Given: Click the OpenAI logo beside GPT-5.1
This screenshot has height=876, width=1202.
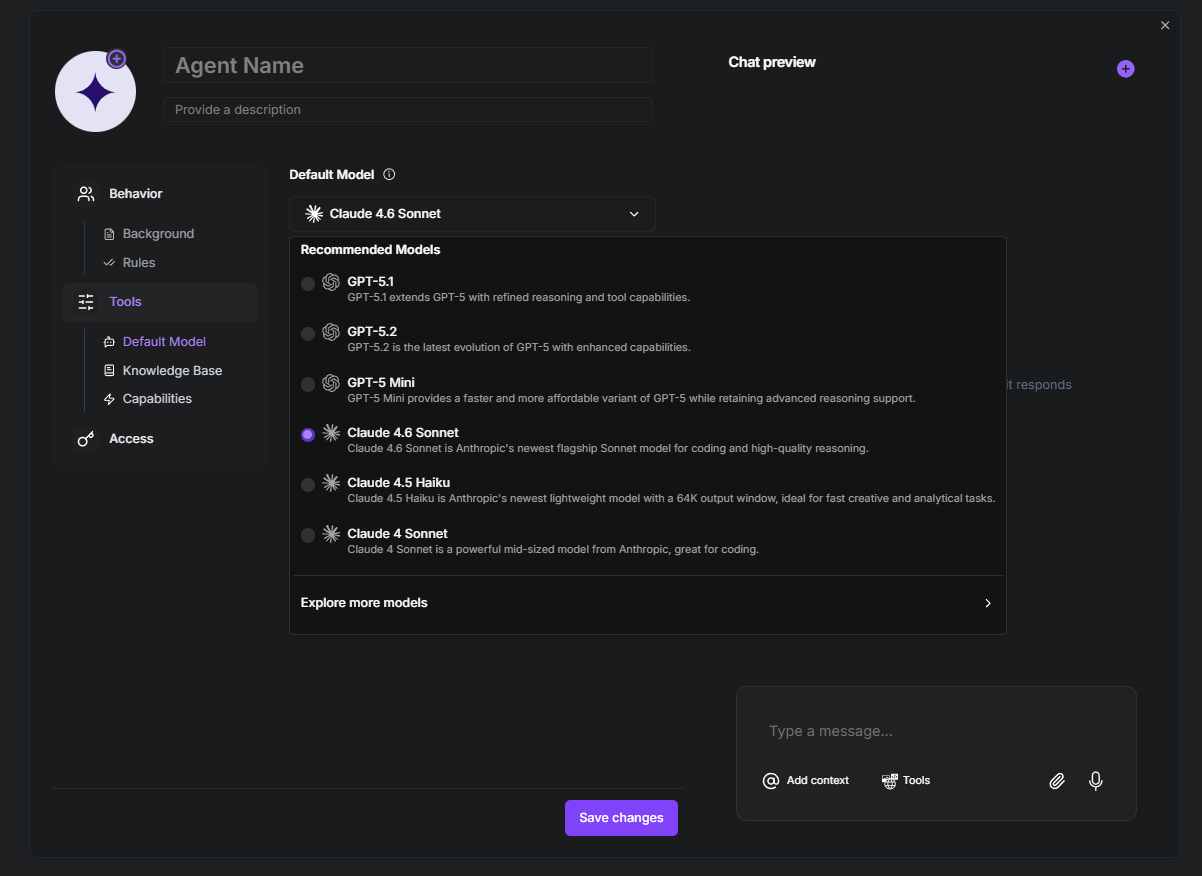Looking at the screenshot, I should (331, 283).
